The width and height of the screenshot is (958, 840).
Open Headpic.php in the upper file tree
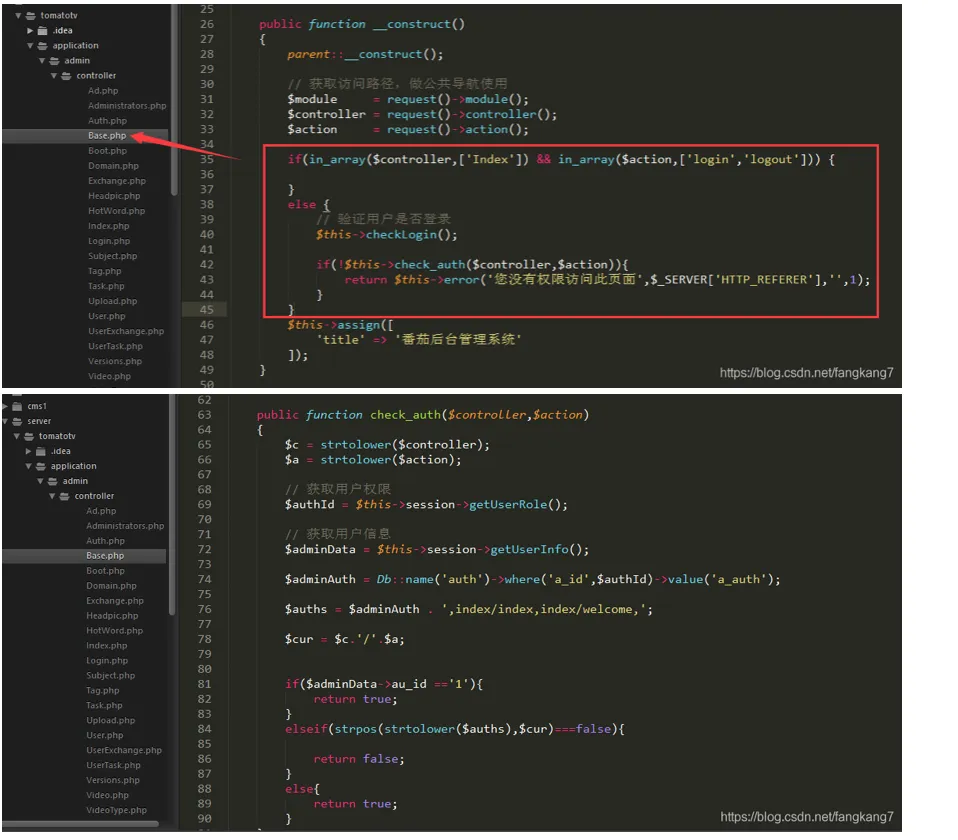pyautogui.click(x=114, y=196)
